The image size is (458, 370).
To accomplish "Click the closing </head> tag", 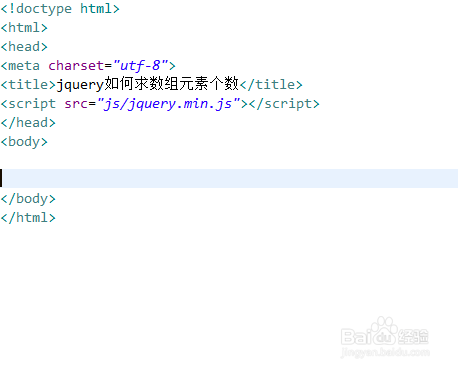I will click(28, 123).
